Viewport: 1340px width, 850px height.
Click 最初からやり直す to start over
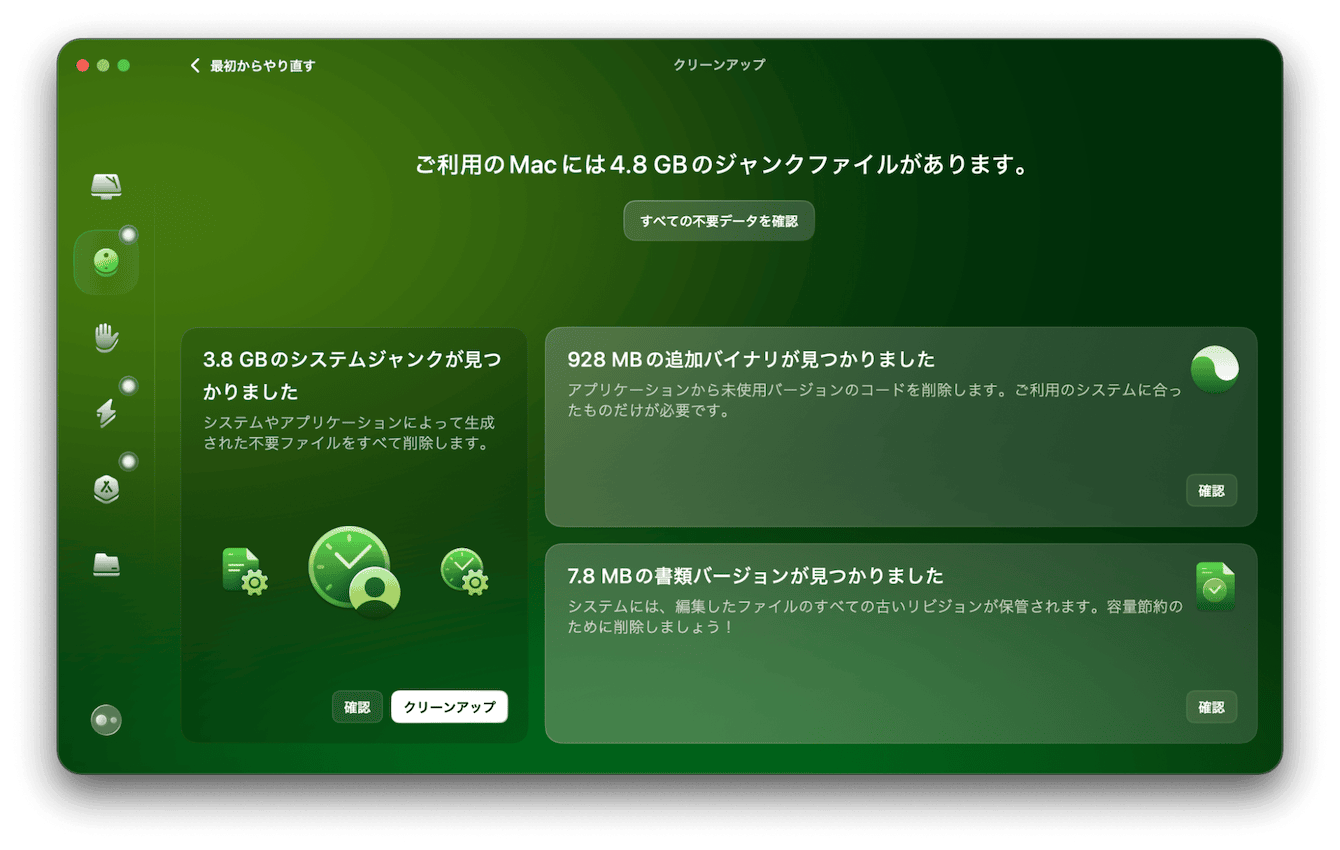point(262,66)
